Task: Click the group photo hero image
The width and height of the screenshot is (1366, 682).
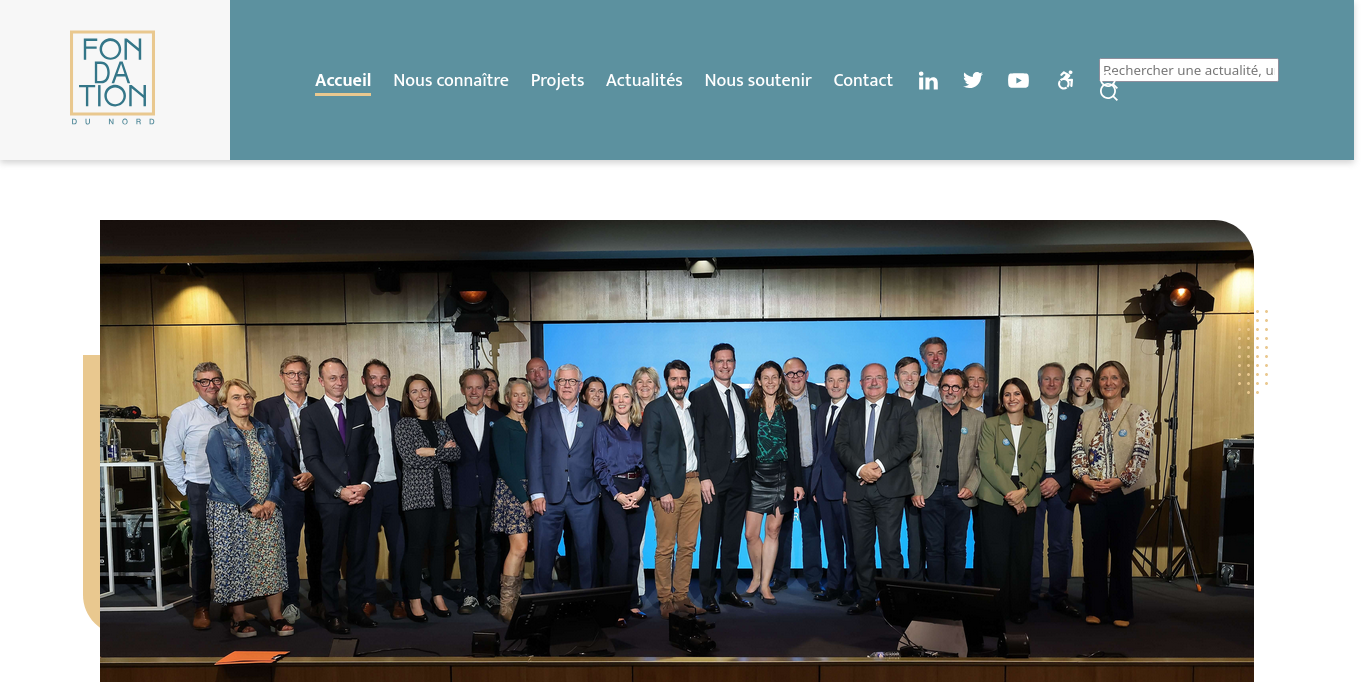Action: pyautogui.click(x=676, y=450)
